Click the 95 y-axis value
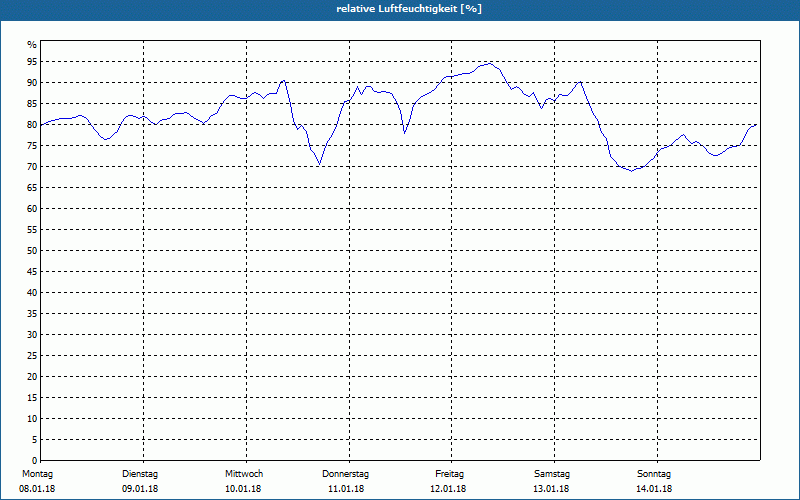800x500 pixels. click(32, 62)
